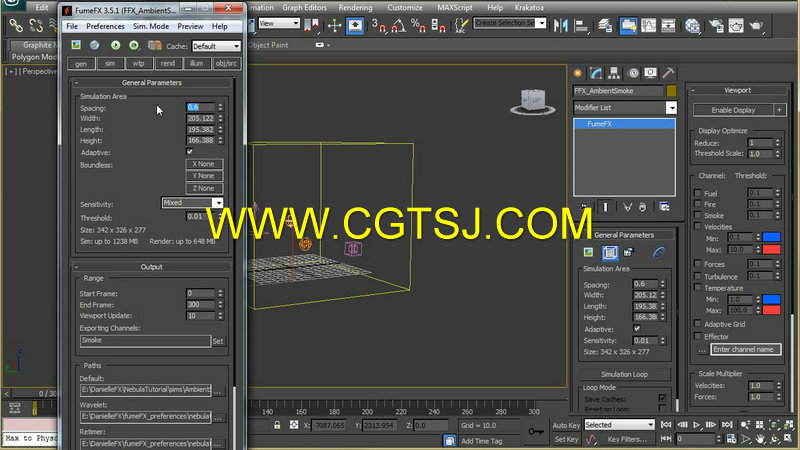Click the object color swatch

[671, 91]
